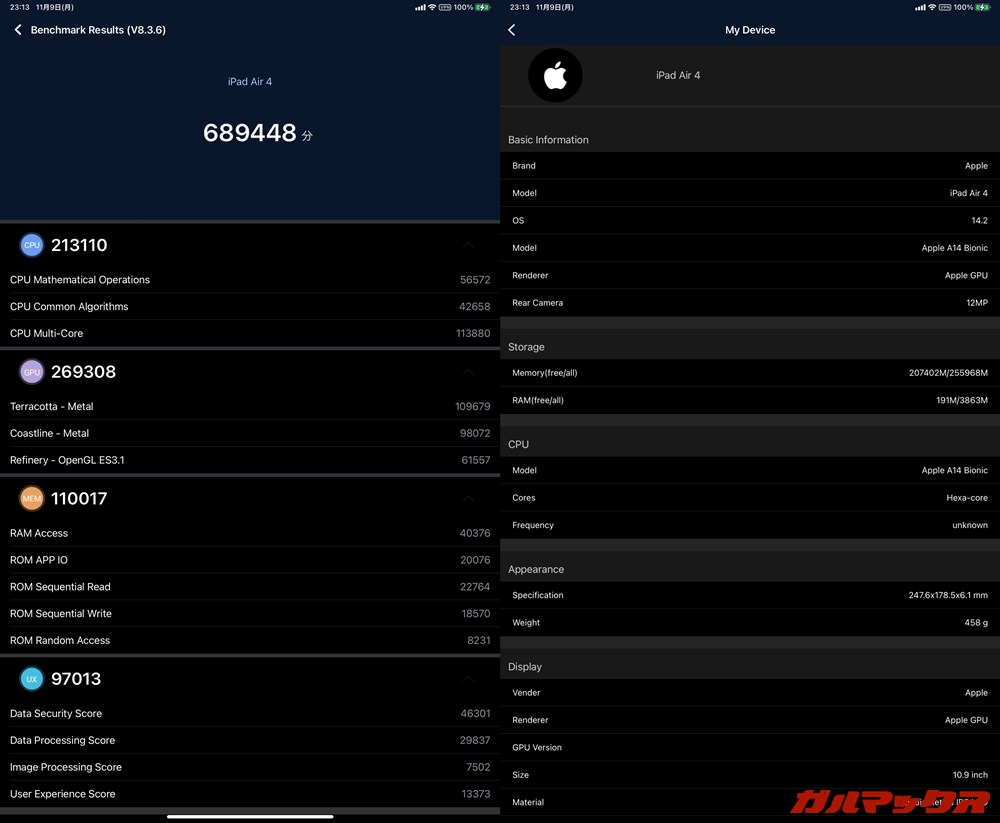
Task: Click the CPU score badge icon
Action: [31, 244]
